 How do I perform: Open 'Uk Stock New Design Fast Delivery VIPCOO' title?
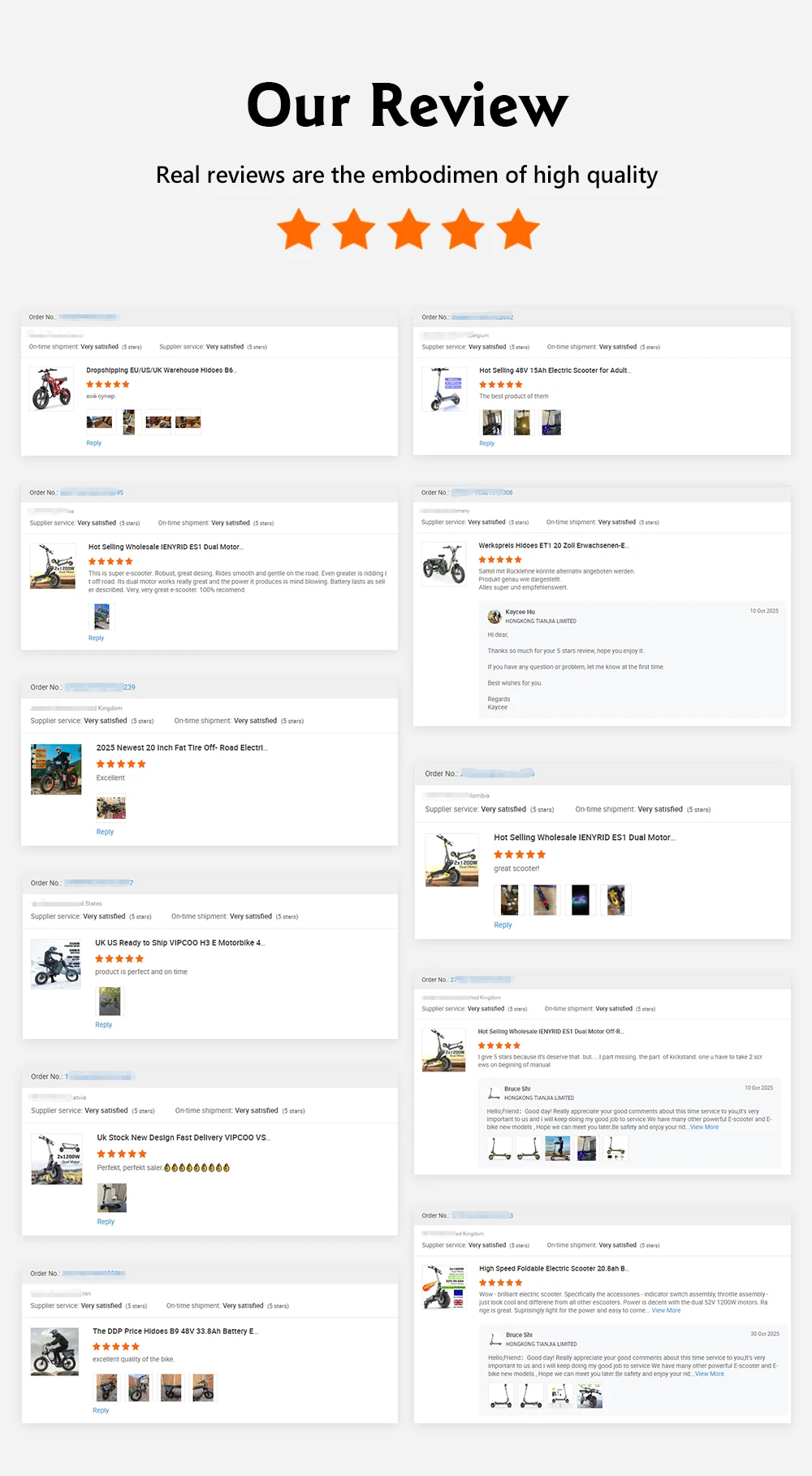184,1137
